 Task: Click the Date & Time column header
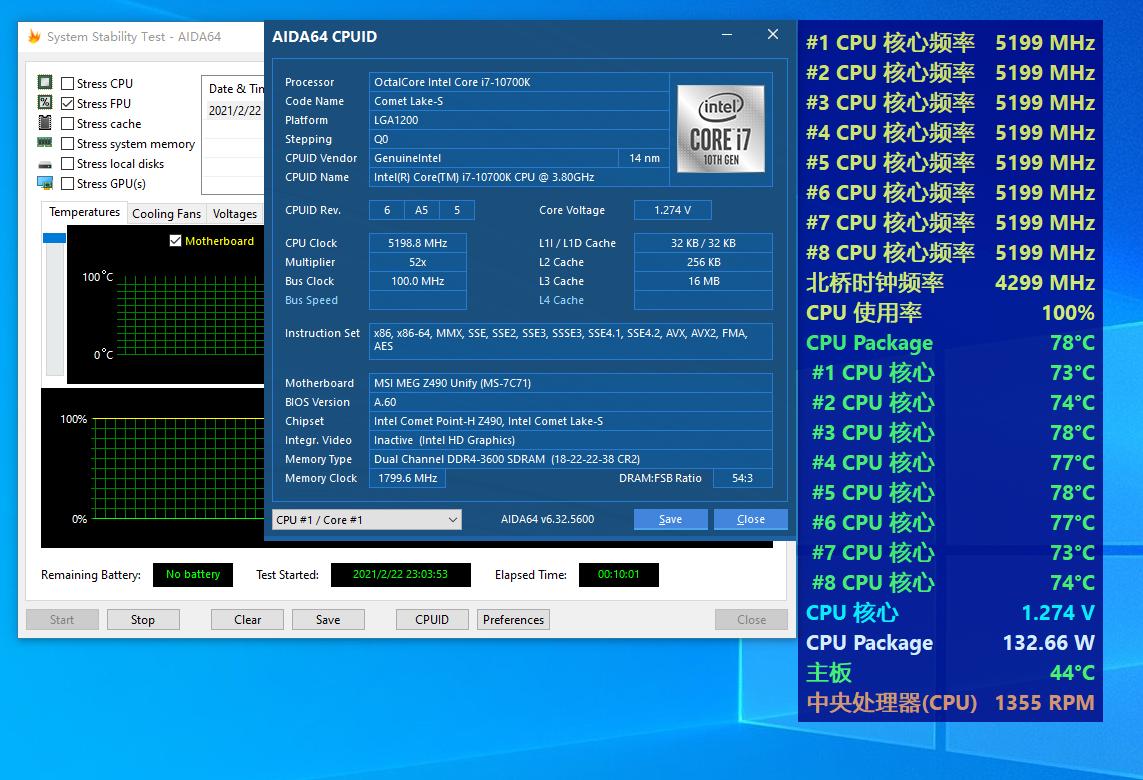(x=234, y=88)
